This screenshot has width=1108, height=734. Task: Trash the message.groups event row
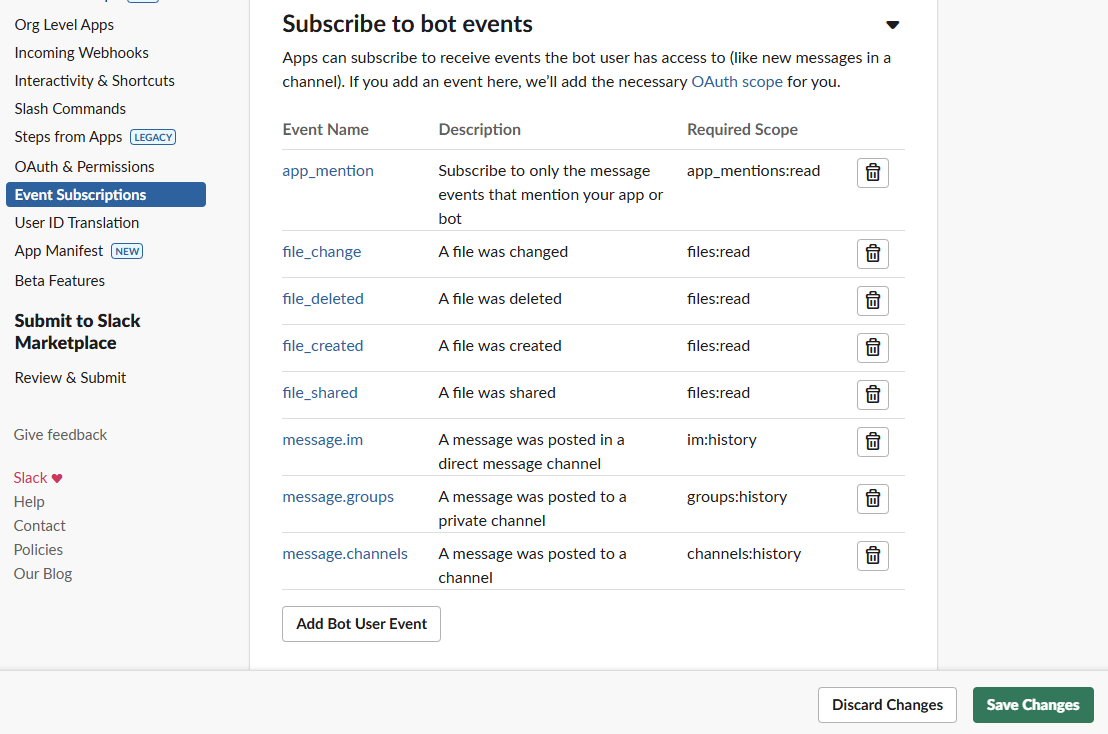pyautogui.click(x=873, y=499)
